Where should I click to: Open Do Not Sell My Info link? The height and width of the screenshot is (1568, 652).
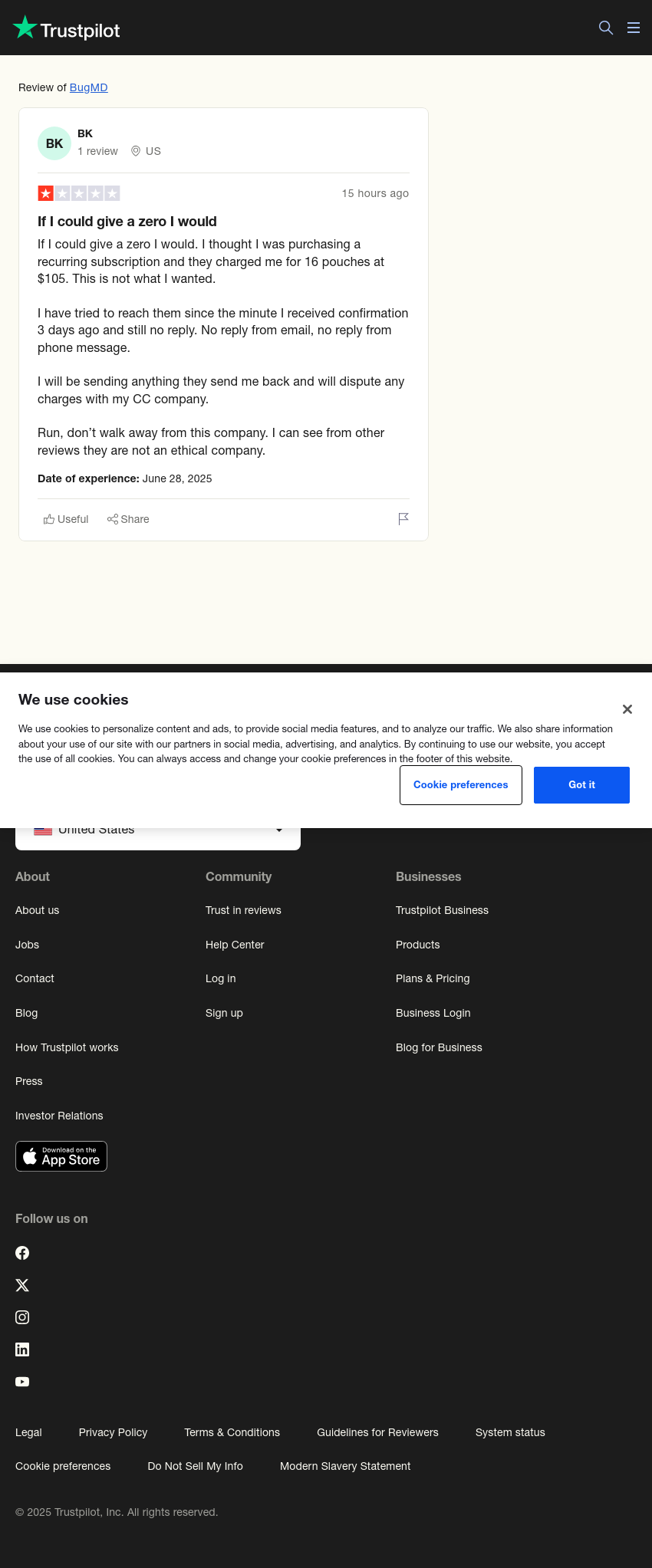195,1466
